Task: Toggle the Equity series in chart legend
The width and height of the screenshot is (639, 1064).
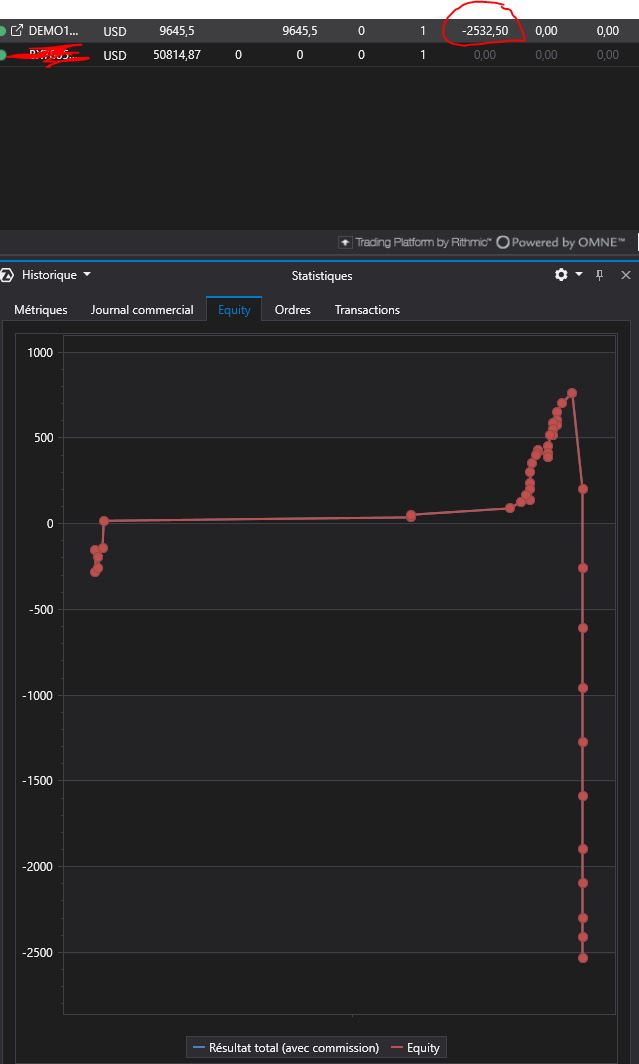Action: pos(417,1048)
